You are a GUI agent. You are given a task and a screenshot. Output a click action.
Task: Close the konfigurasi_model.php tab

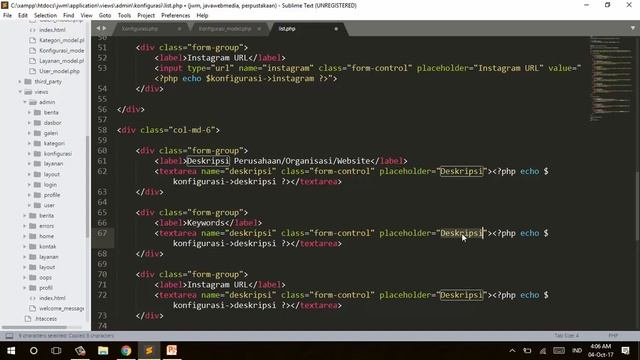pos(259,29)
